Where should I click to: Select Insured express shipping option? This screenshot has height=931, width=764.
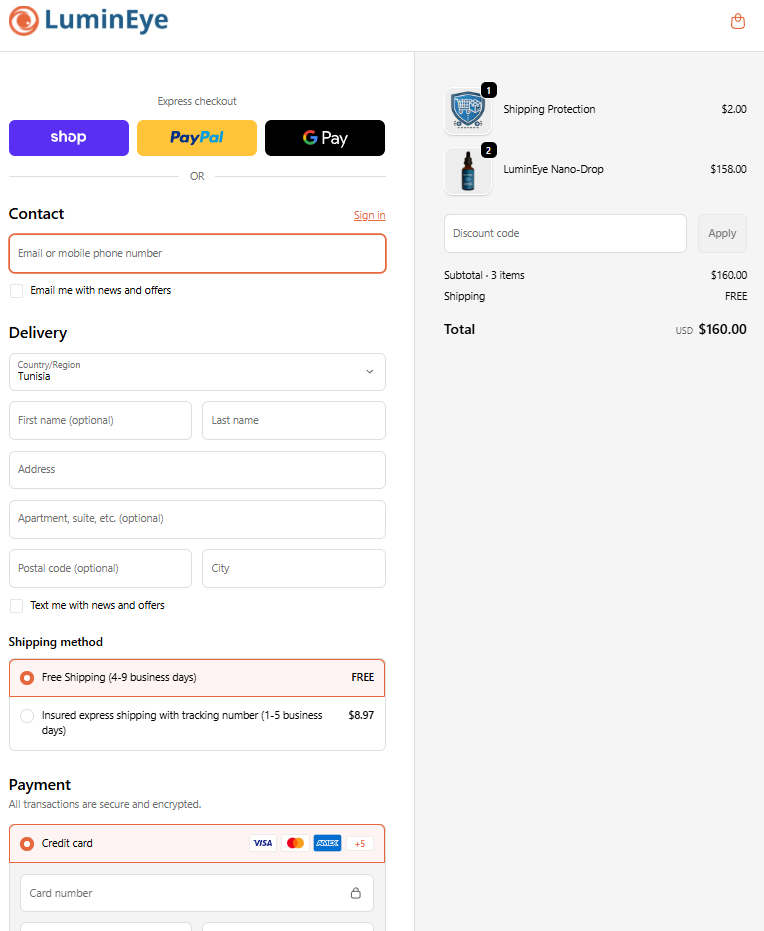tap(26, 715)
